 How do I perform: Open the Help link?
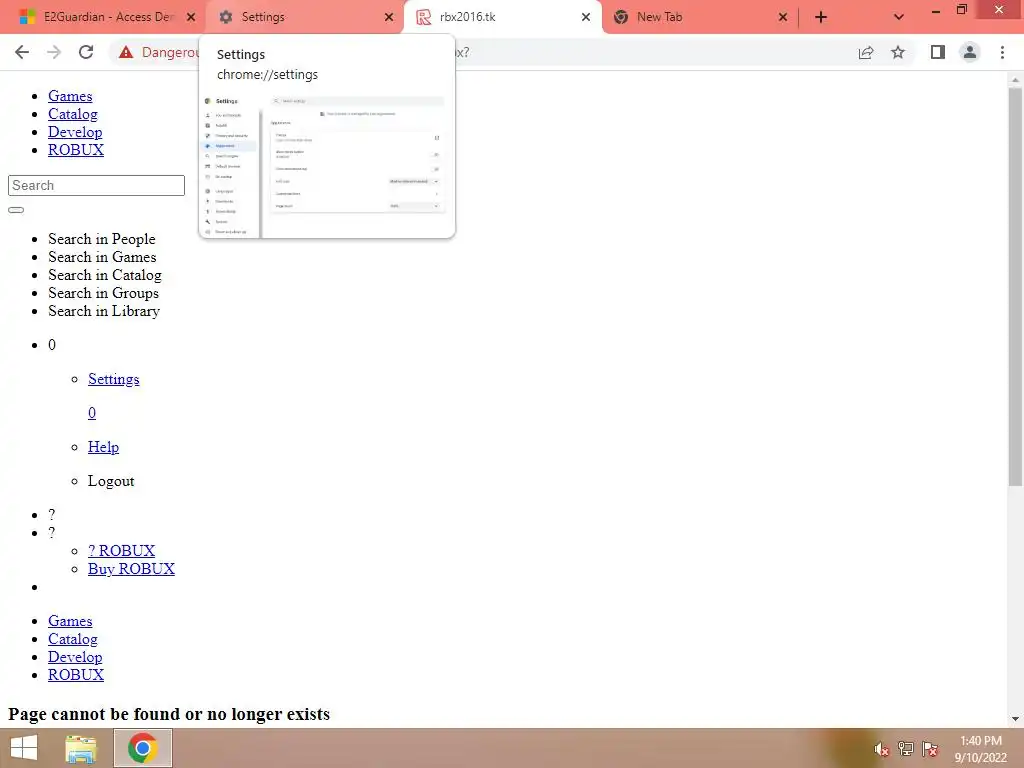(x=103, y=447)
